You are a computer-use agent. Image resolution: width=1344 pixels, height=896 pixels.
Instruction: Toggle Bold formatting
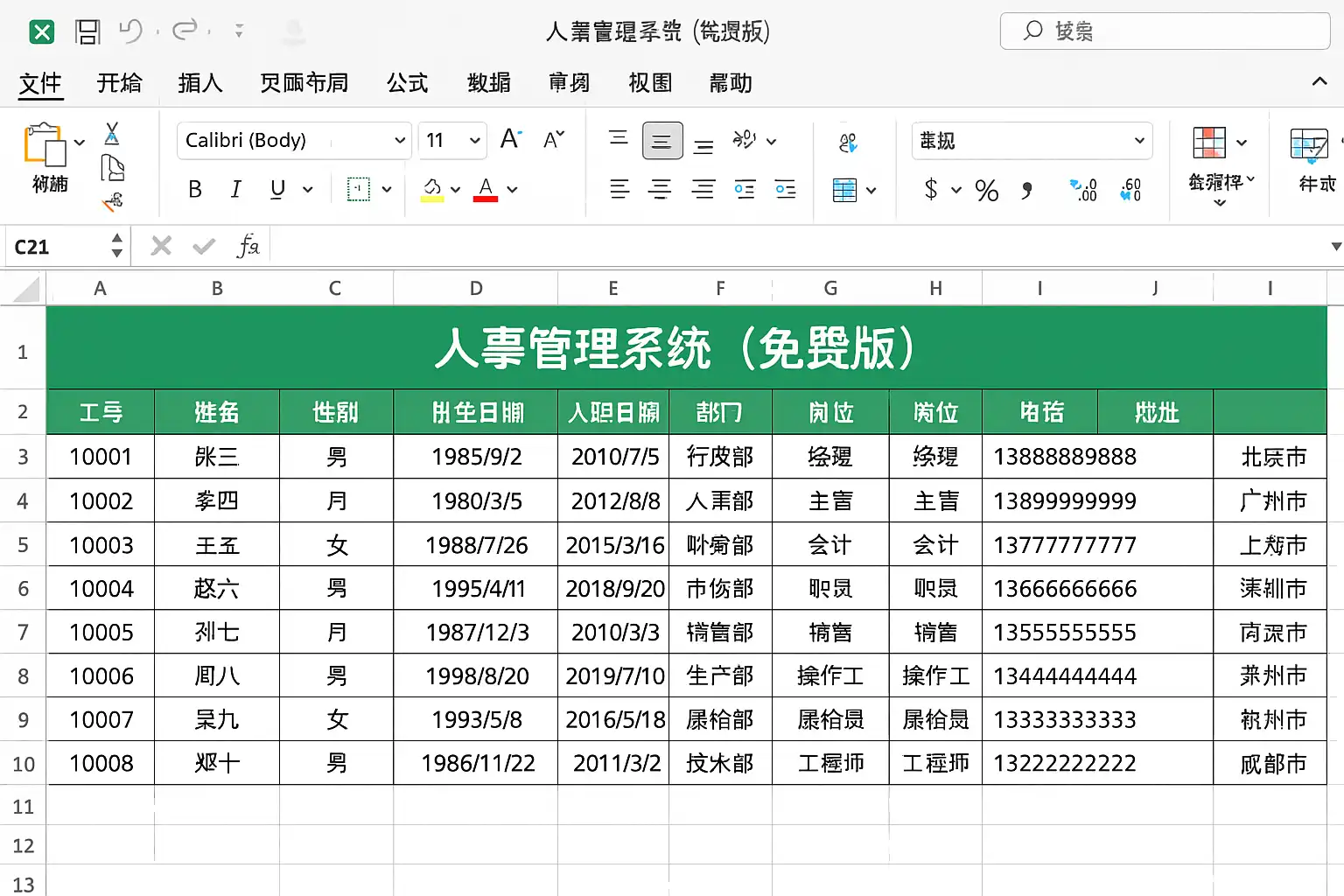[195, 190]
